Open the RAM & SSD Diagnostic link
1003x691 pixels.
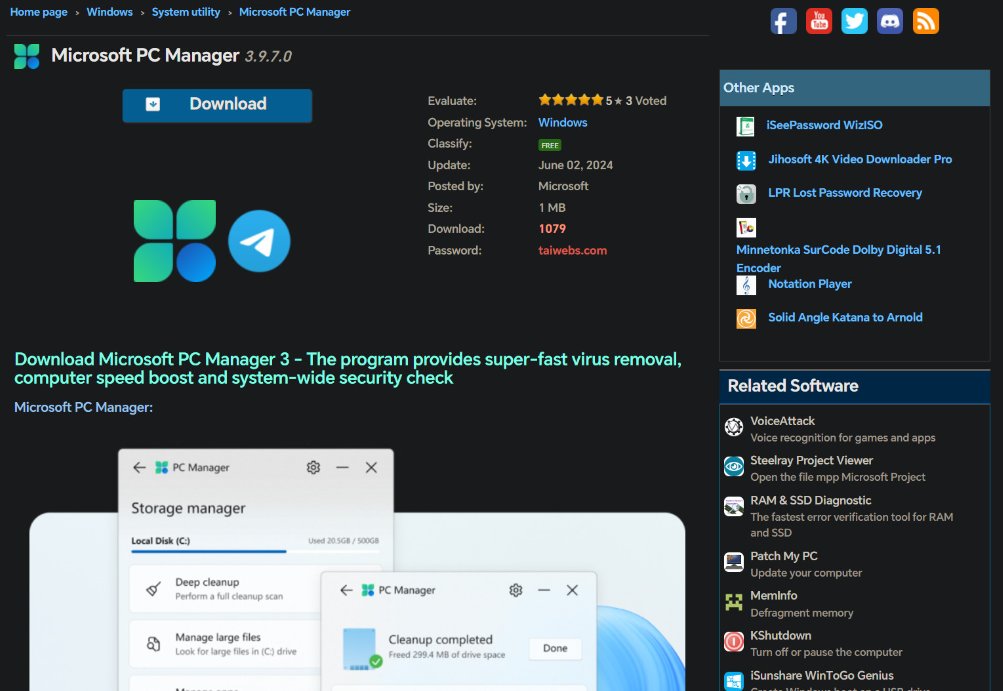810,500
